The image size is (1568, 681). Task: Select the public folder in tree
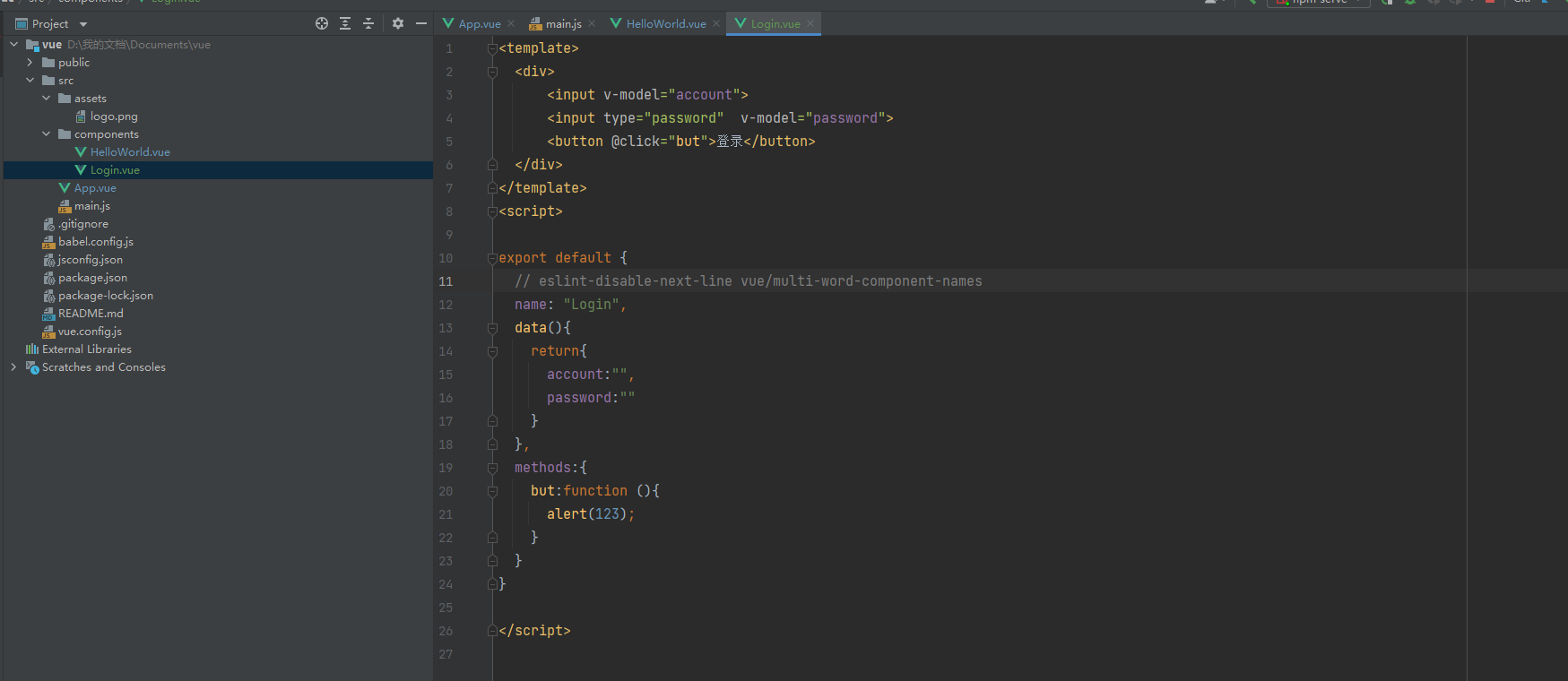(x=74, y=63)
